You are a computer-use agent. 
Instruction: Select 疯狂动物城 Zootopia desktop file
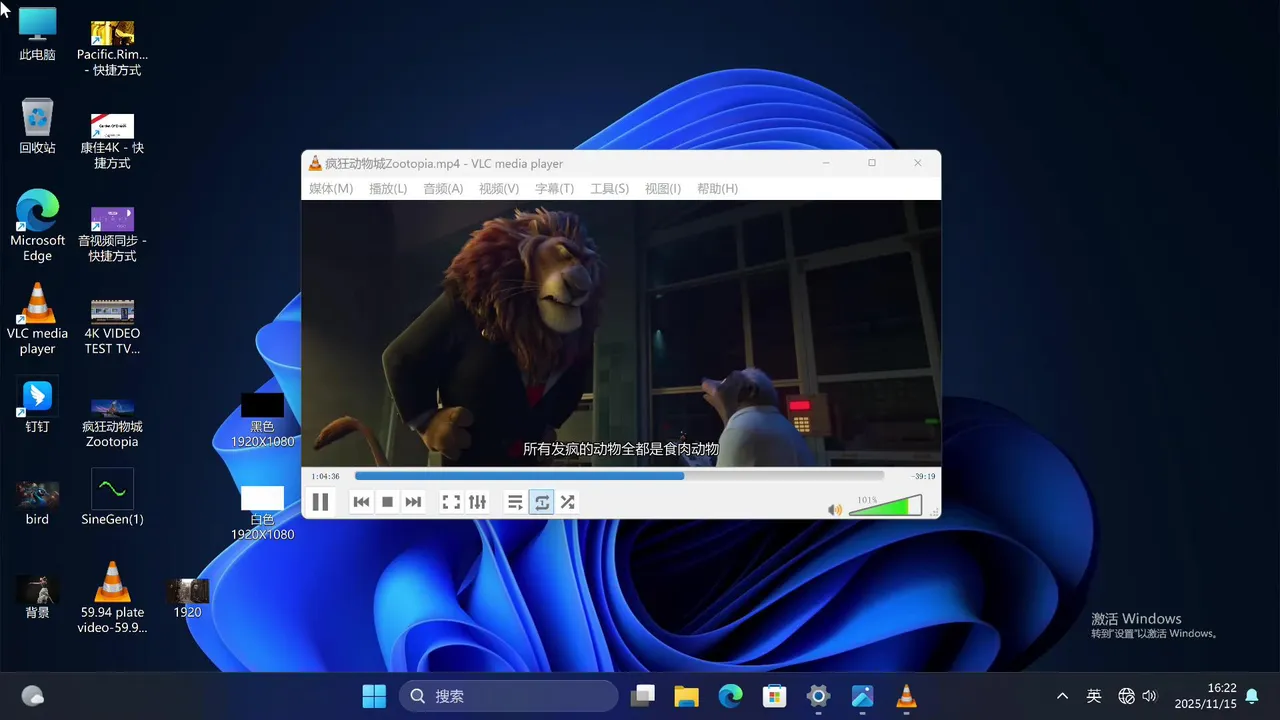112,422
